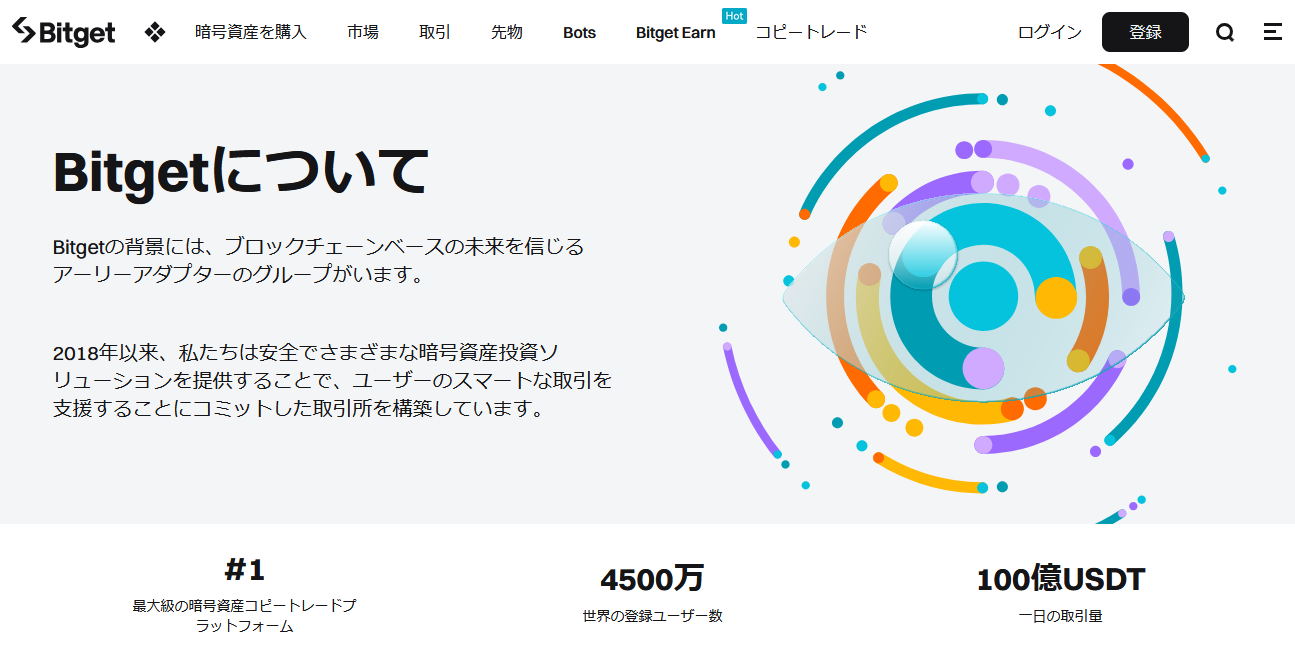Open the 取引 menu
The image size is (1295, 659).
click(433, 32)
